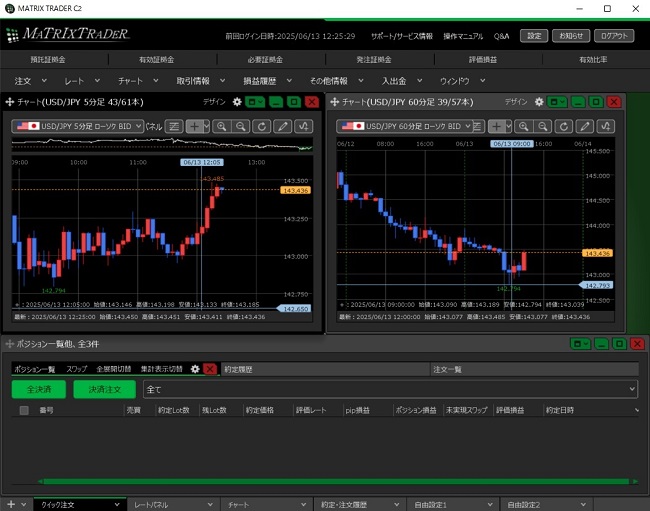The image size is (650, 511).
Task: Close the ポジション一覧 tab with red X
Action: coord(210,369)
